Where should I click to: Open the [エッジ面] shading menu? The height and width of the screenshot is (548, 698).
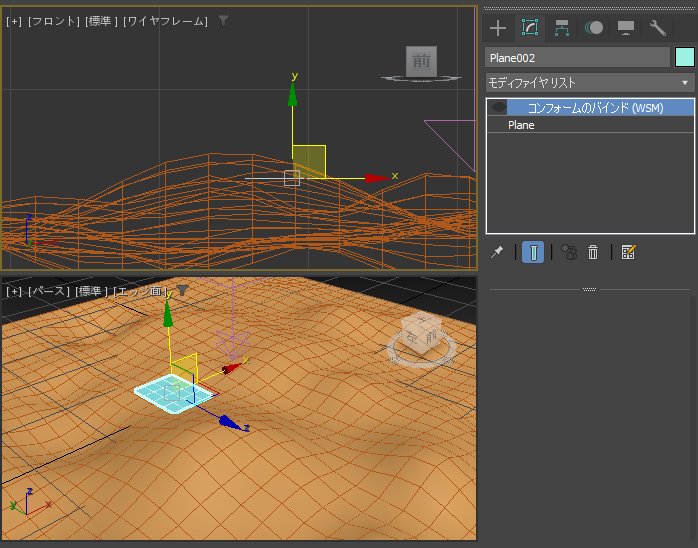click(140, 291)
